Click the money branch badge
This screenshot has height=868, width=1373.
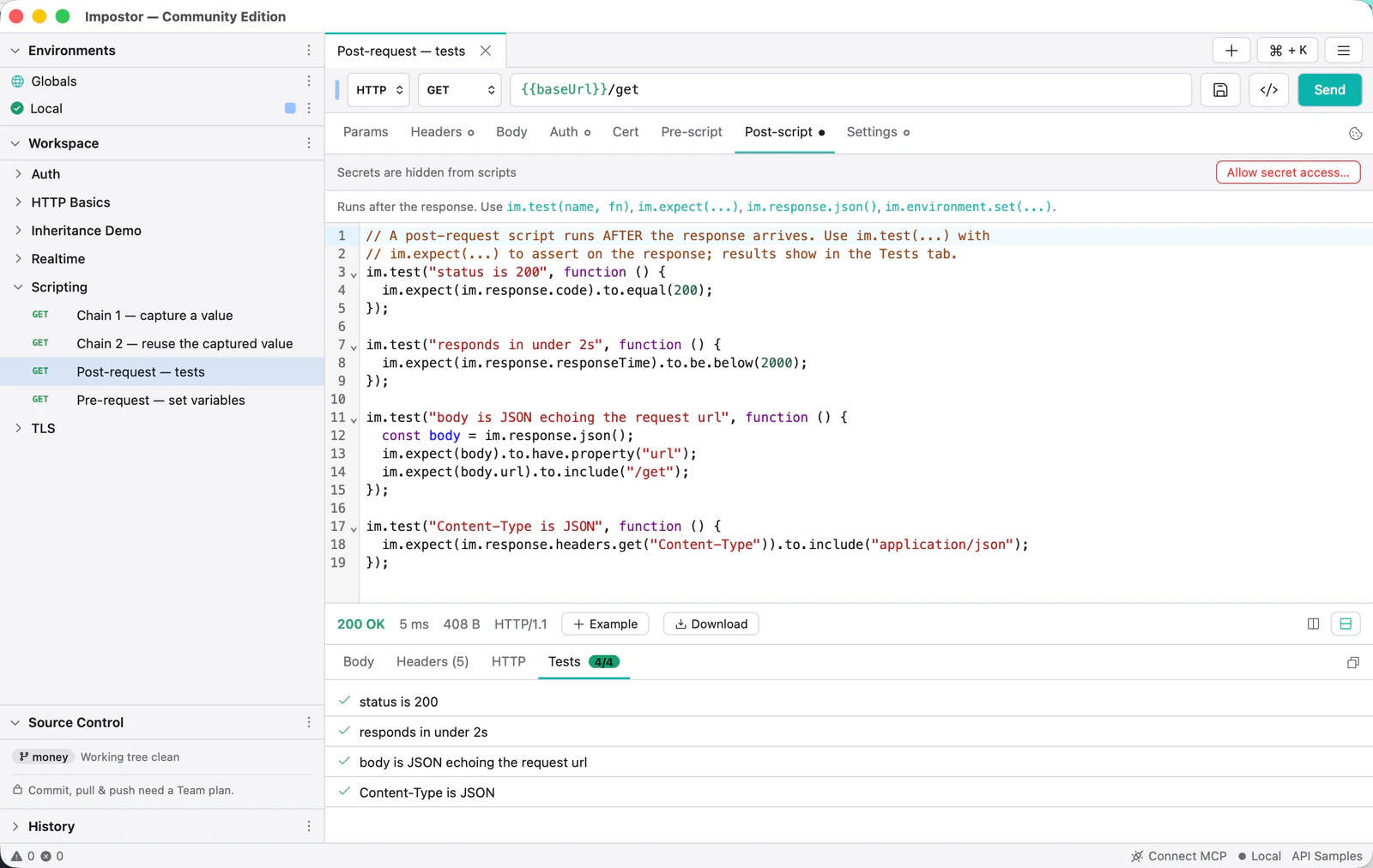click(x=43, y=756)
